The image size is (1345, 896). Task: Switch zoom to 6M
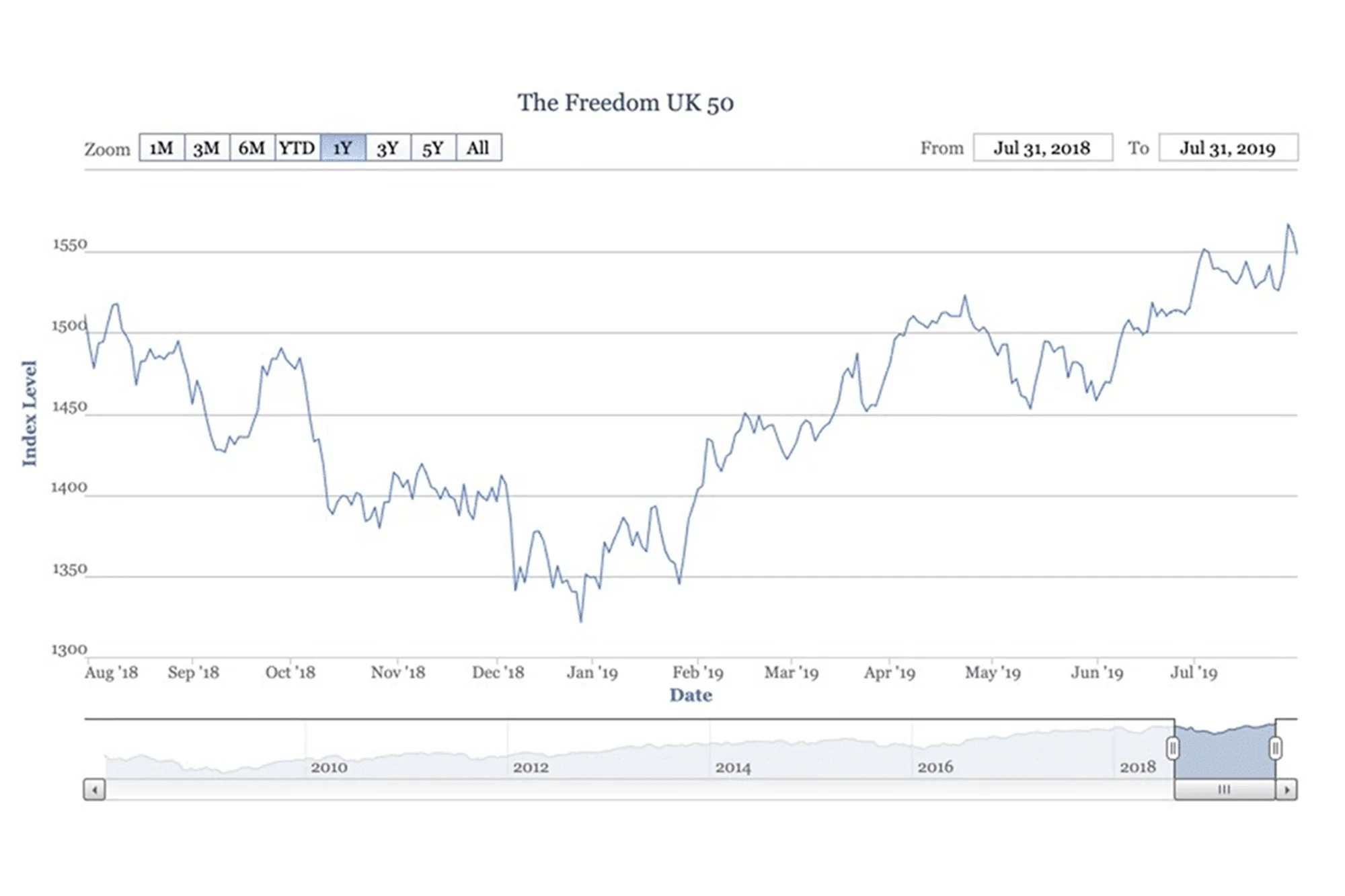[x=252, y=148]
